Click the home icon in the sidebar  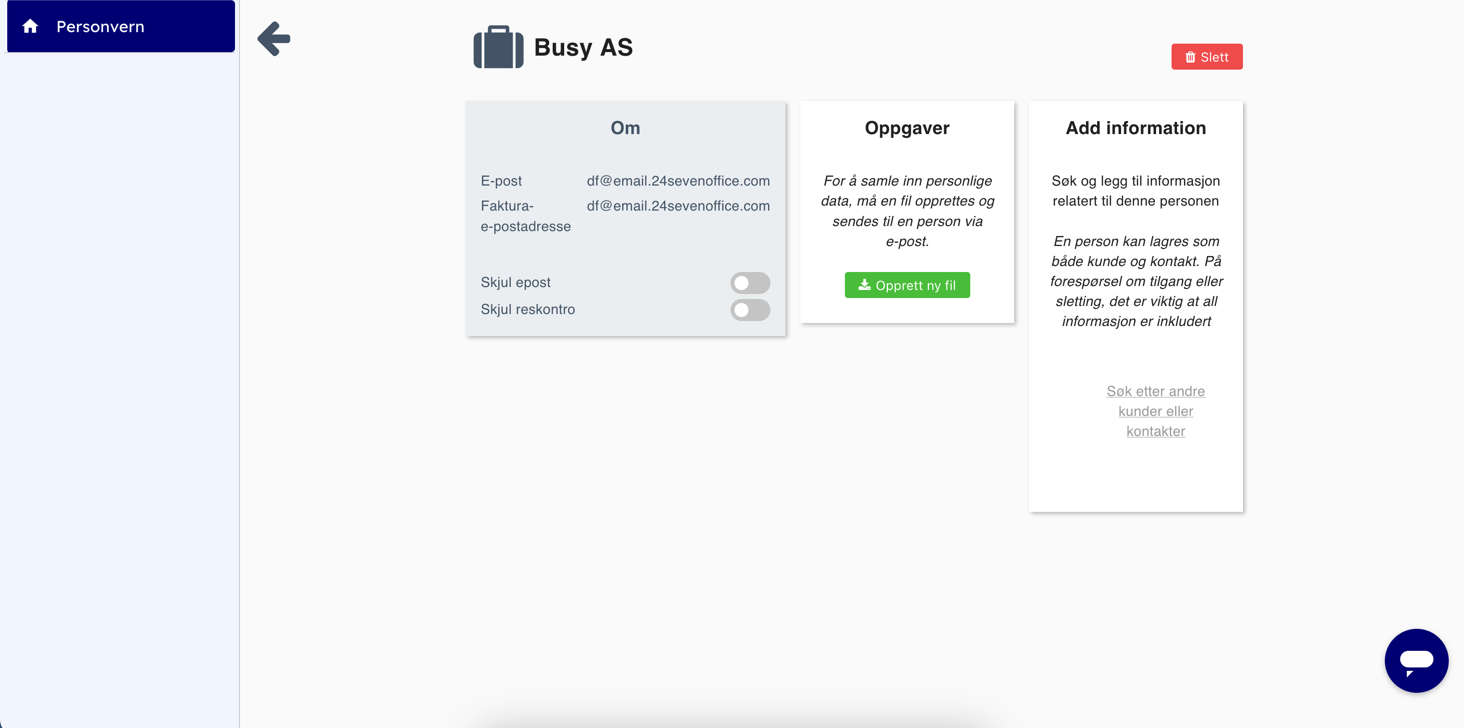(x=30, y=27)
